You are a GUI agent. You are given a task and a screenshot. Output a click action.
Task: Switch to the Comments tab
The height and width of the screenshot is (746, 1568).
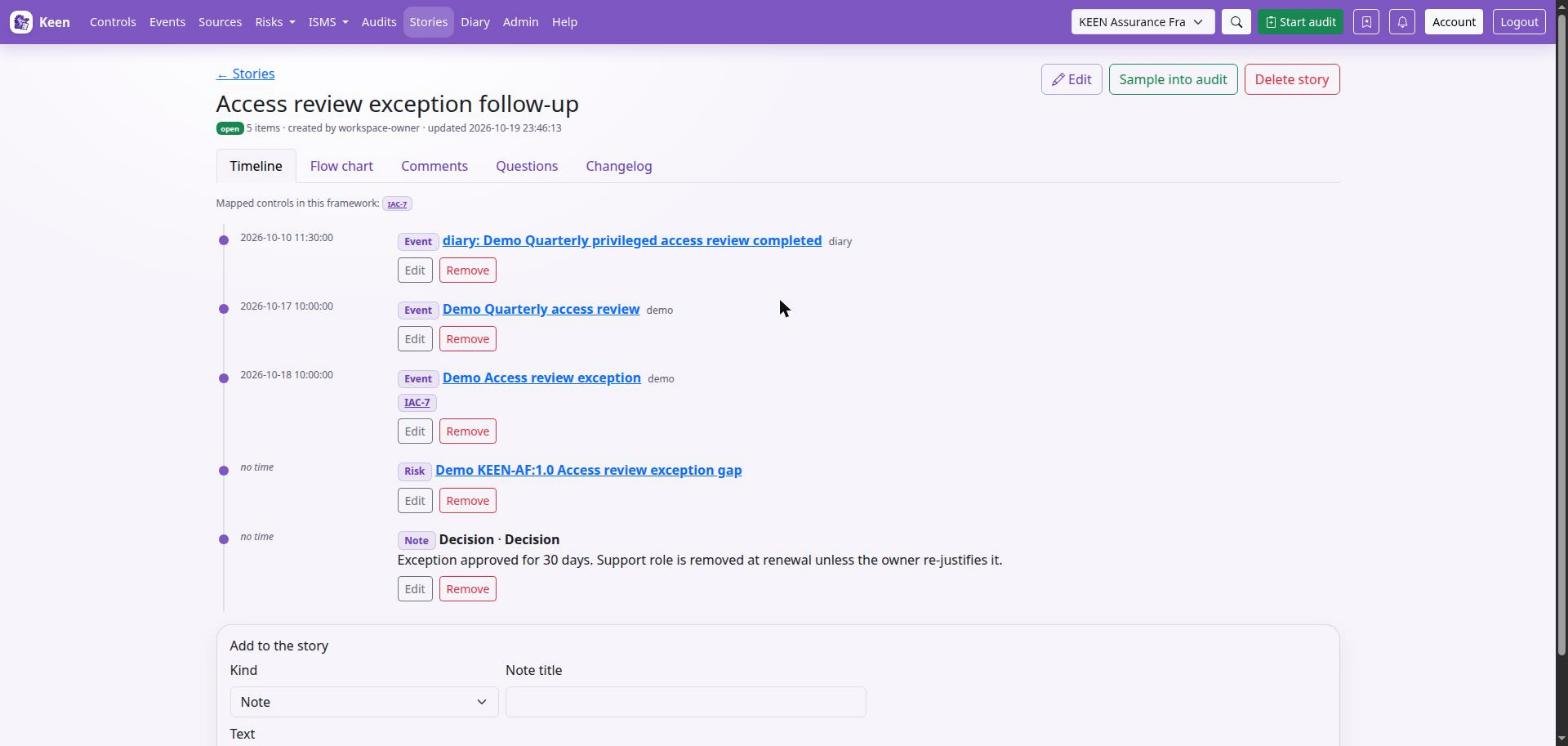coord(434,166)
